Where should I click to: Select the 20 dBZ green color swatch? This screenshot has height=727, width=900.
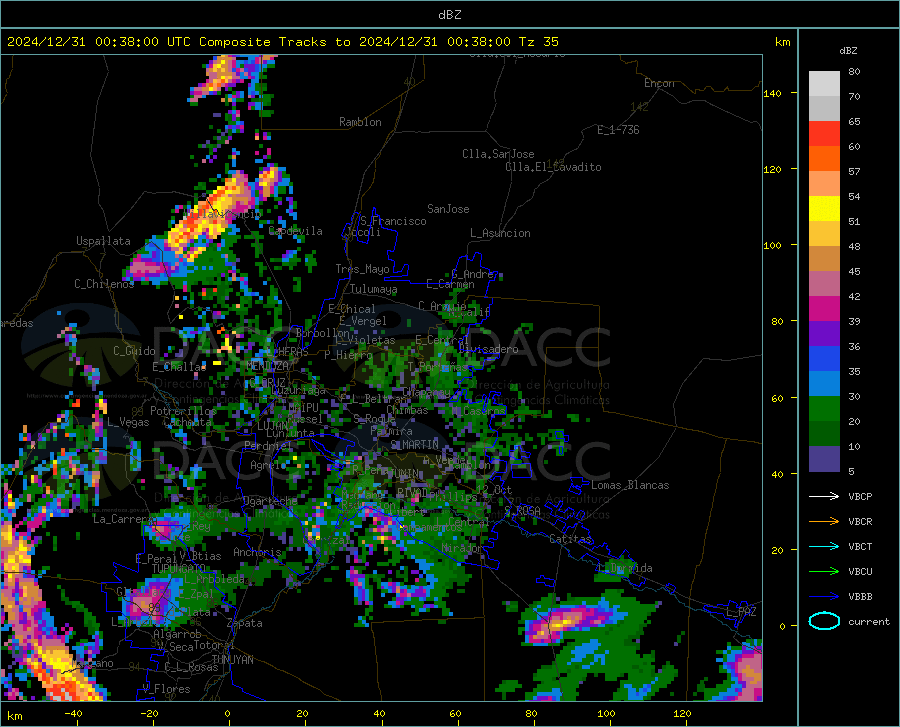click(824, 409)
